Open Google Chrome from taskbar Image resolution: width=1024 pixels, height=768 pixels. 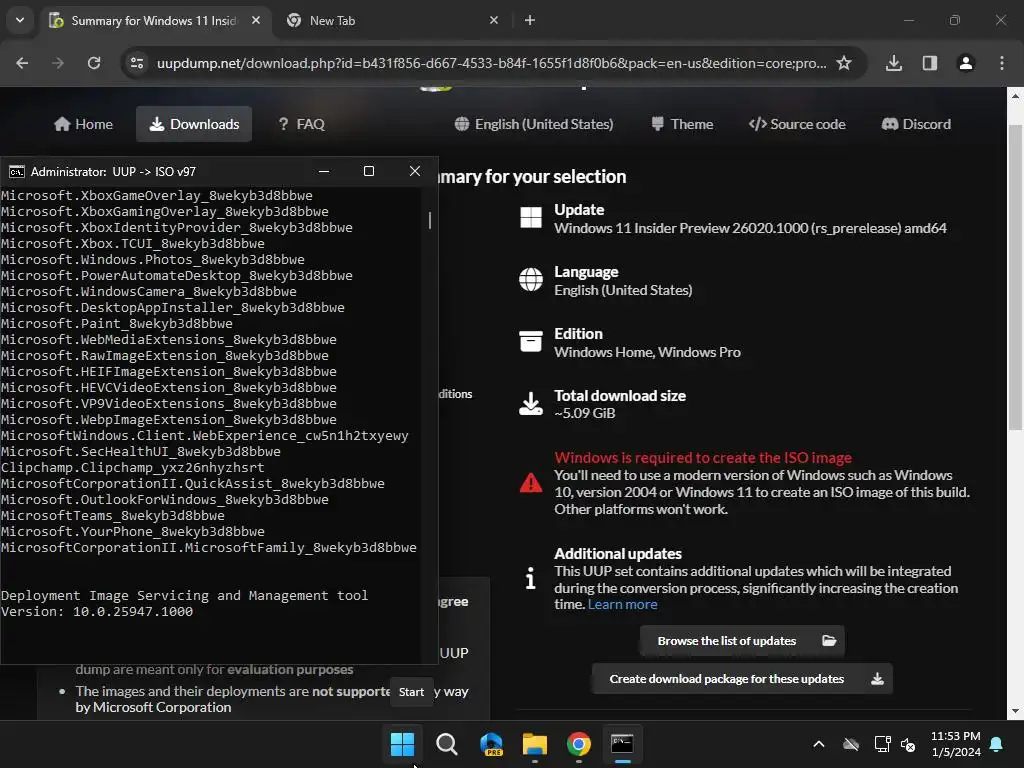click(579, 744)
